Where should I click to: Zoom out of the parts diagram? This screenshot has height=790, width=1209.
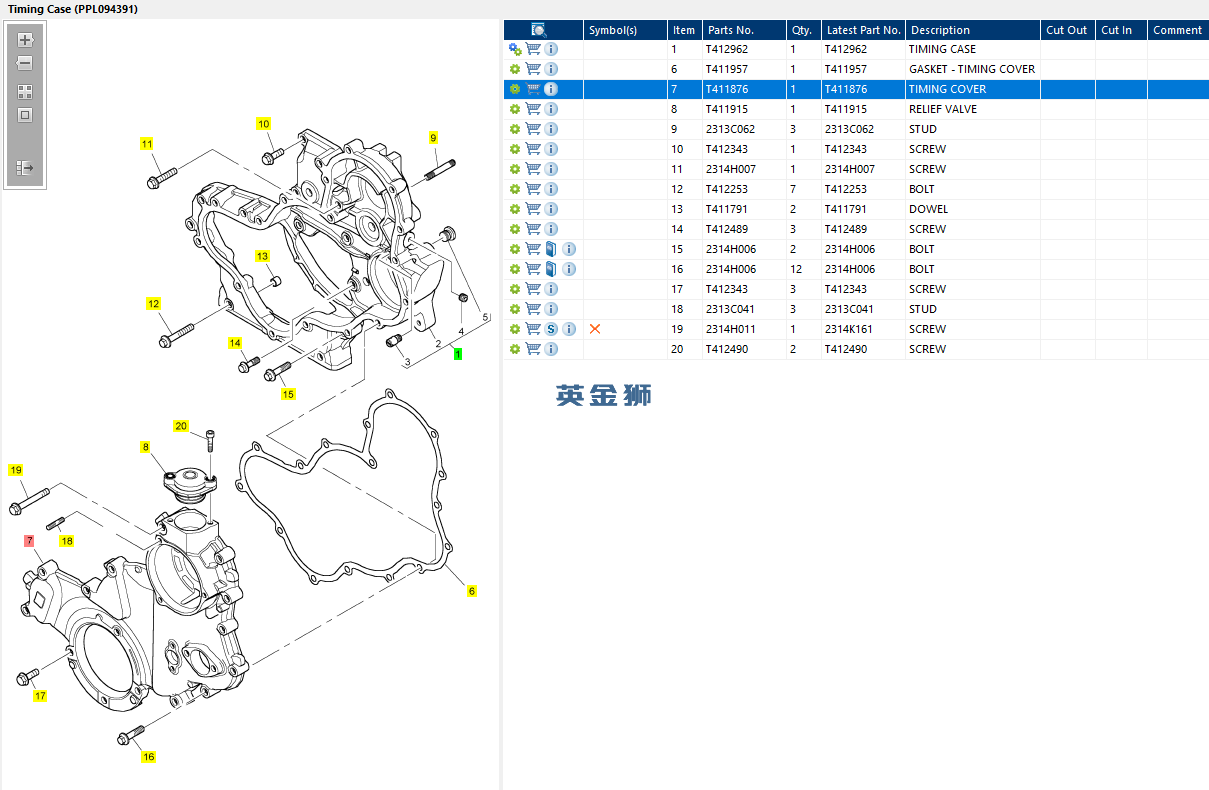pyautogui.click(x=26, y=63)
